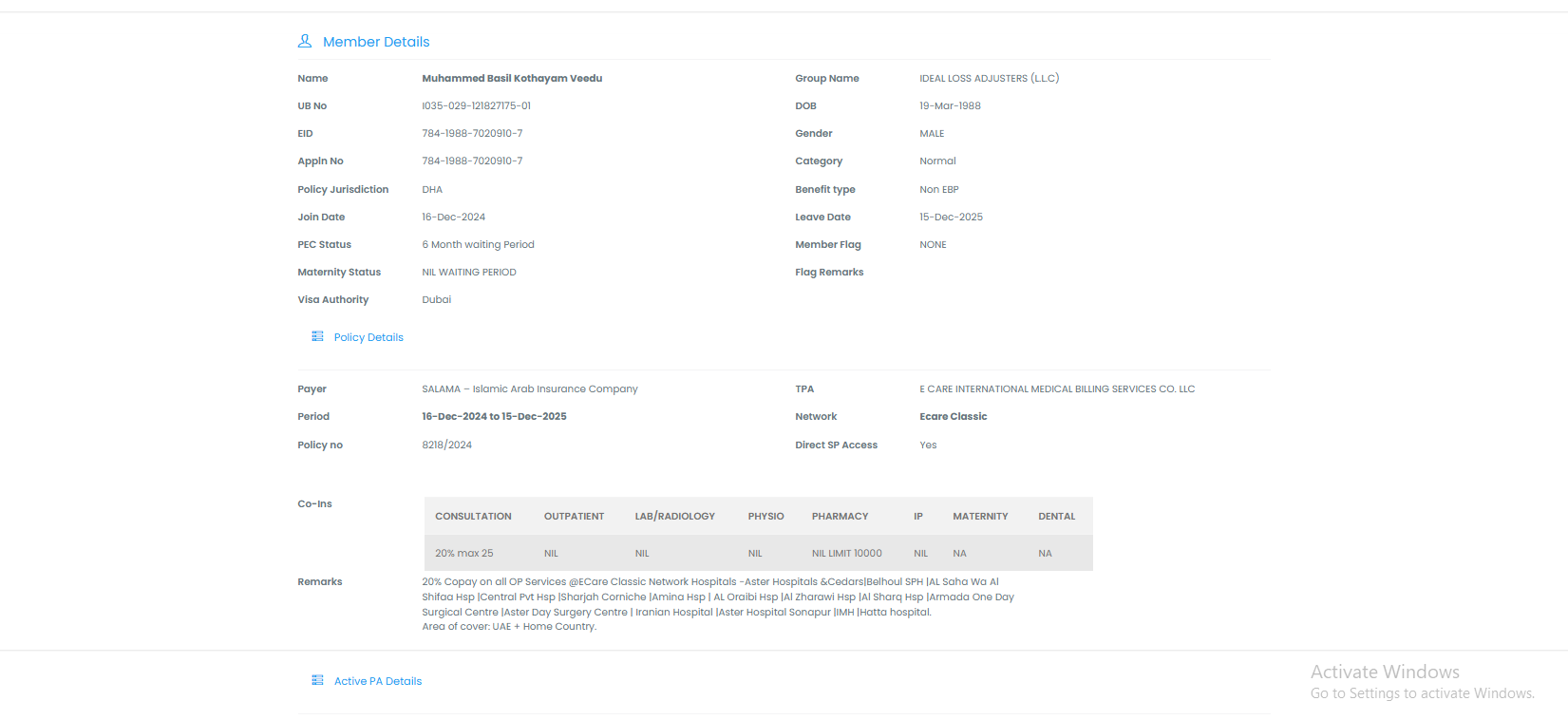Click the Active PA Details list icon
The image size is (1568, 720).
point(317,680)
